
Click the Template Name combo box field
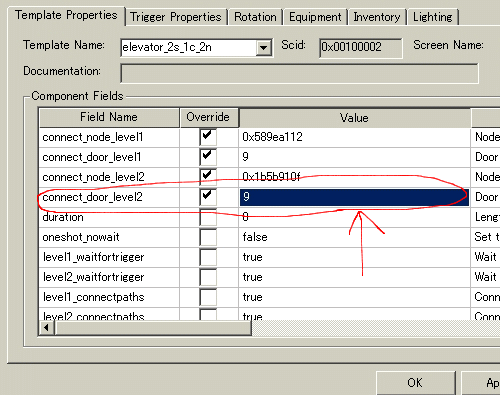pyautogui.click(x=197, y=48)
